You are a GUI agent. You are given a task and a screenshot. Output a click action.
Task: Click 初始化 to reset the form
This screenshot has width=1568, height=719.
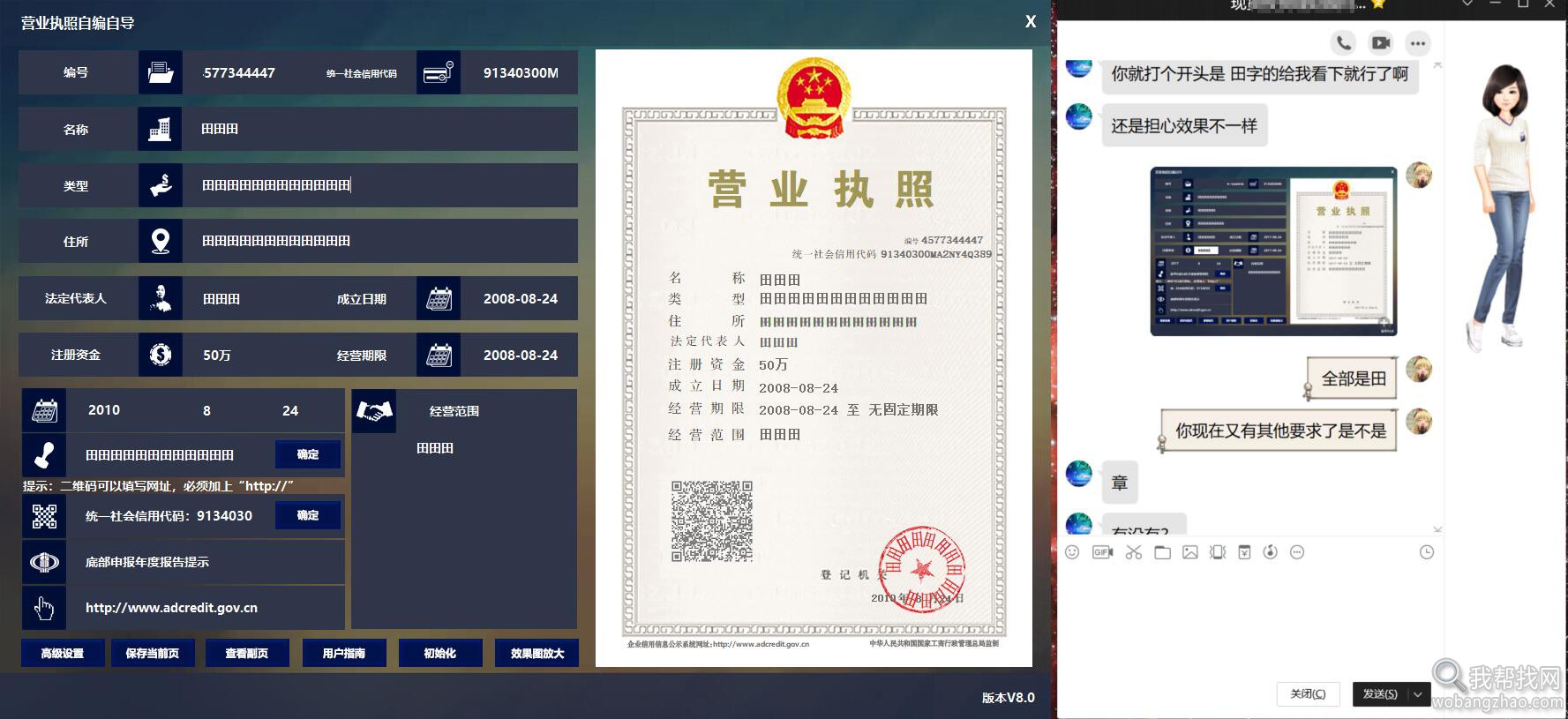[440, 653]
